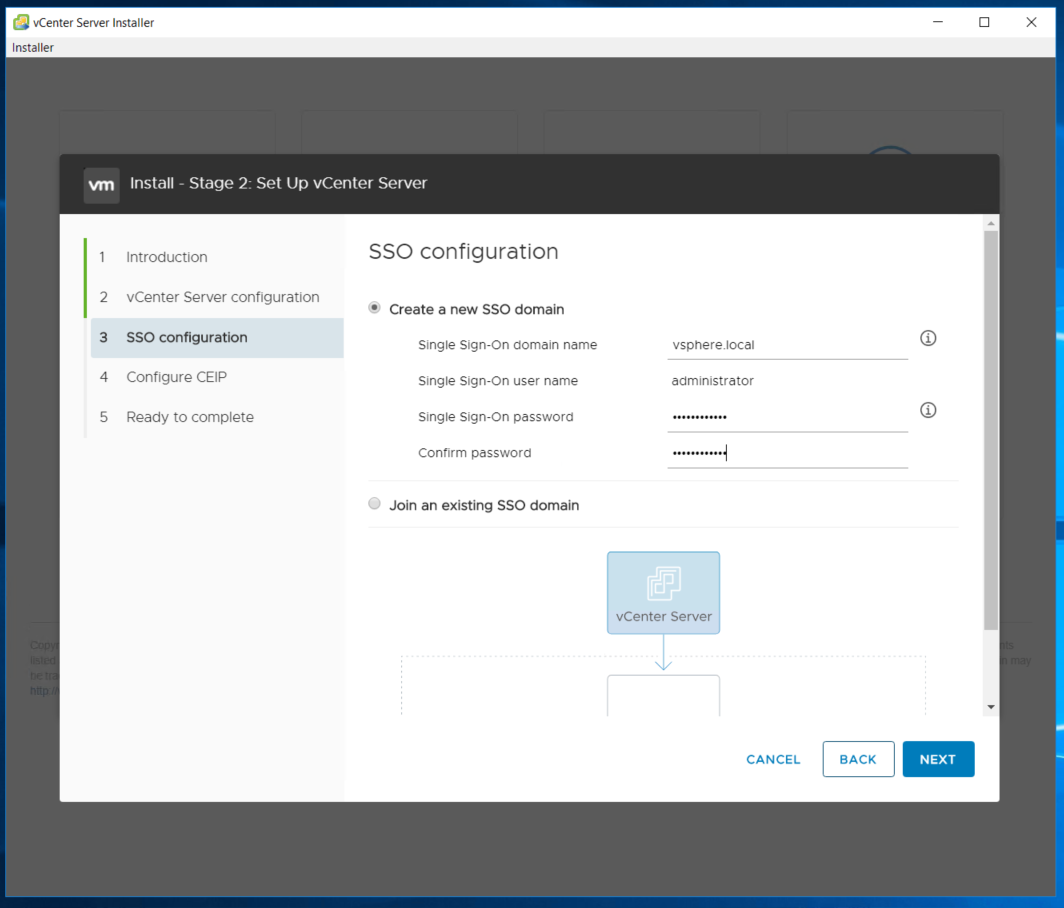Click the Single Sign-On password field
This screenshot has width=1064, height=908.
pyautogui.click(x=787, y=417)
